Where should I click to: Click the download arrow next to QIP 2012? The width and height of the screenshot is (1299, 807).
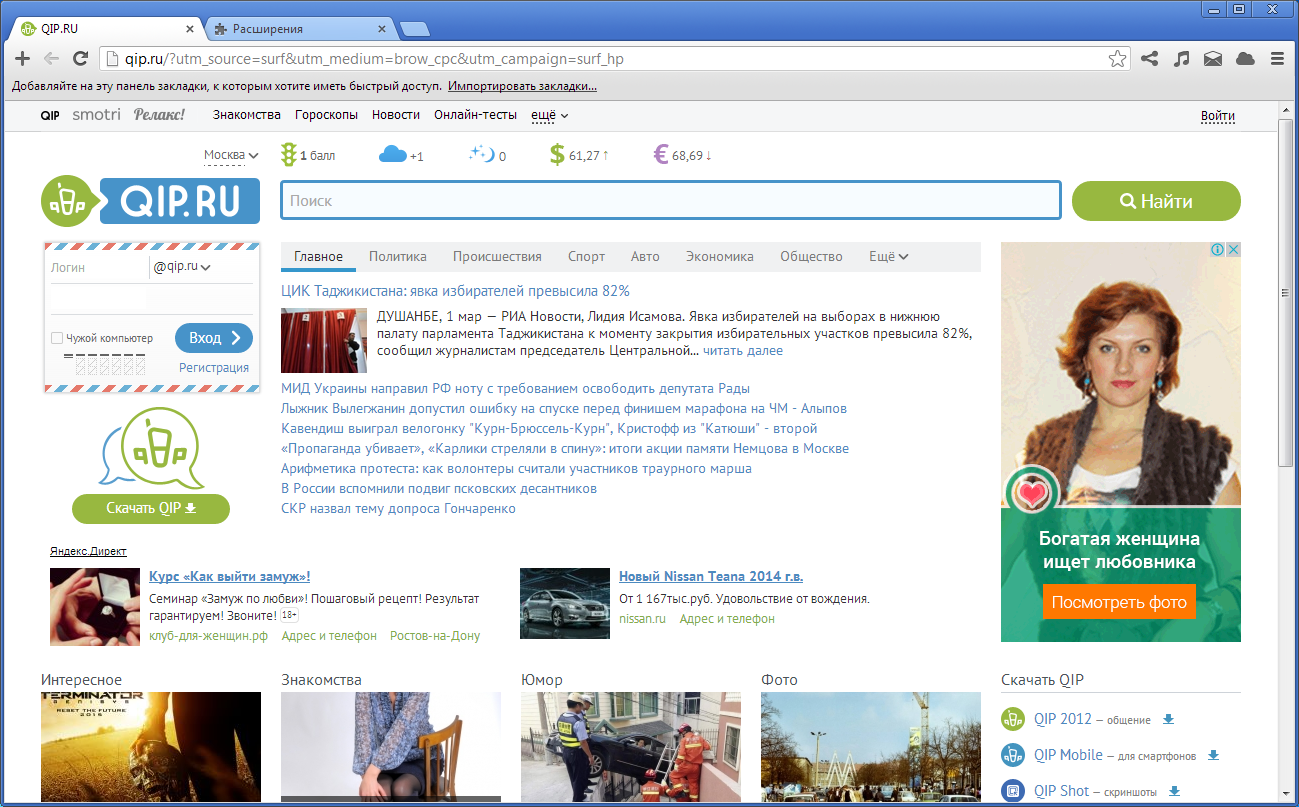(x=1168, y=720)
